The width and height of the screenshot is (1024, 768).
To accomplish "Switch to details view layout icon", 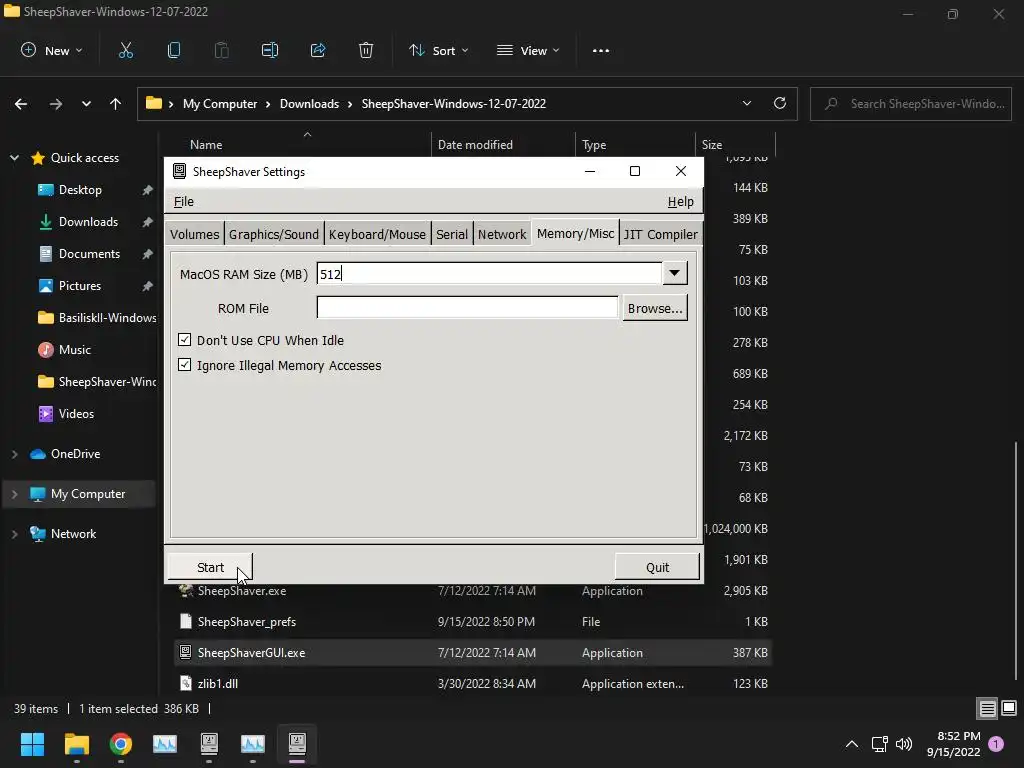I will pos(987,709).
